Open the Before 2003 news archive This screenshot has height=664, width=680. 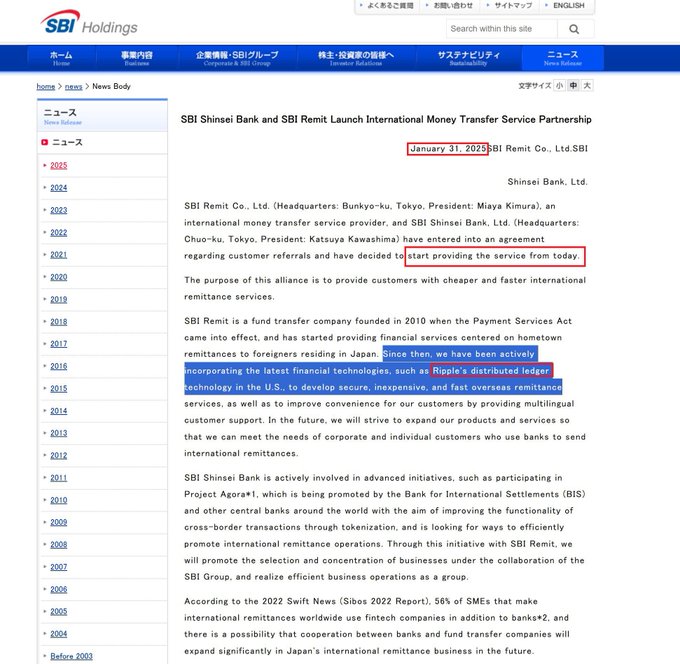pos(71,656)
